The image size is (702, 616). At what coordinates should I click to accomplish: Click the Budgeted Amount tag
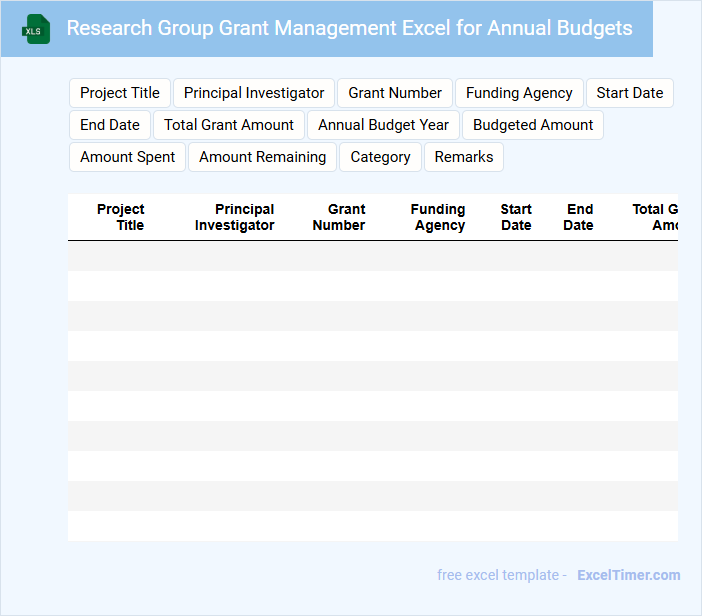coord(533,125)
